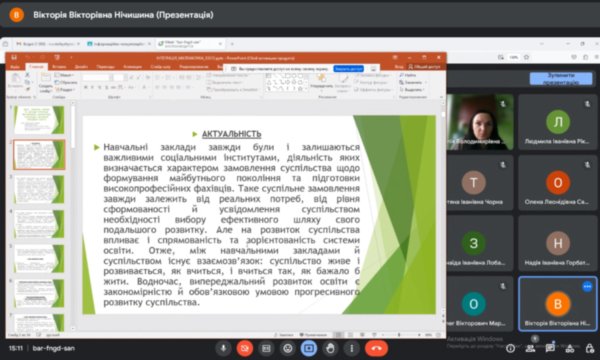The height and width of the screenshot is (360, 600).
Task: Click the Зупинити презентацію button
Action: click(x=561, y=79)
